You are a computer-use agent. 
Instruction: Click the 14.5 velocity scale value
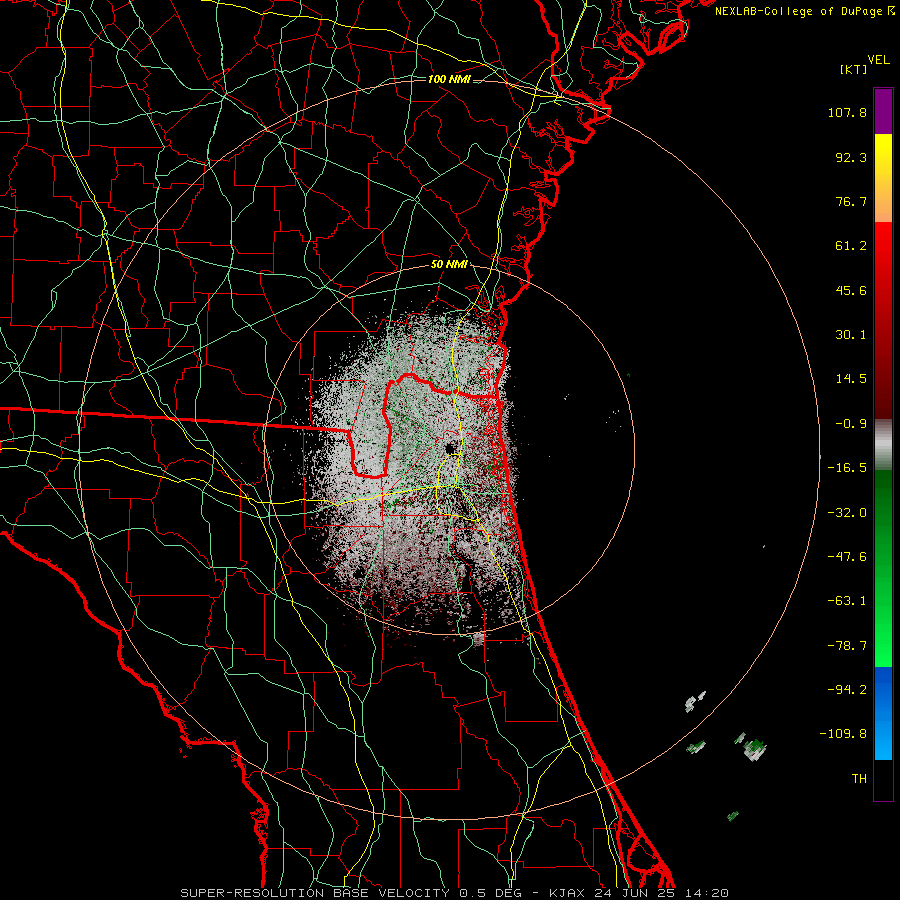click(x=851, y=379)
